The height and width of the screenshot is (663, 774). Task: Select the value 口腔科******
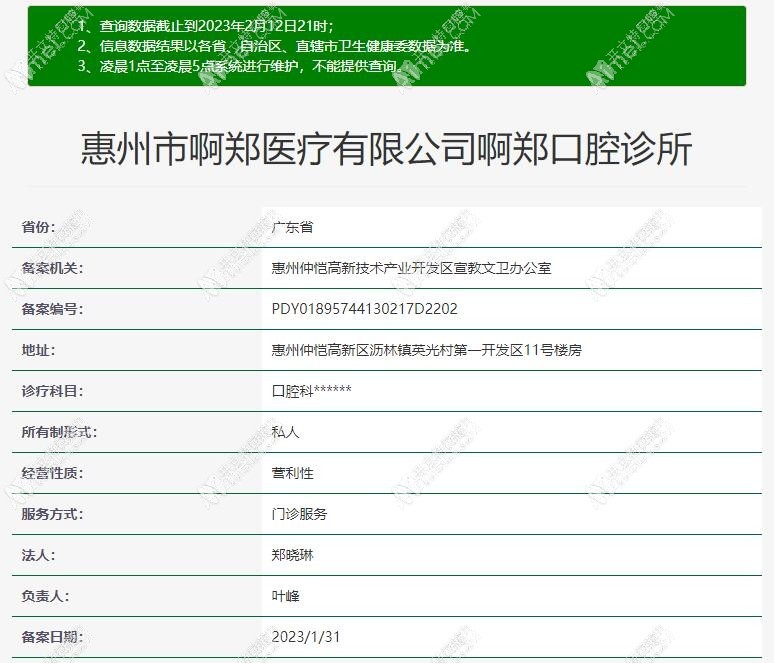tap(311, 391)
